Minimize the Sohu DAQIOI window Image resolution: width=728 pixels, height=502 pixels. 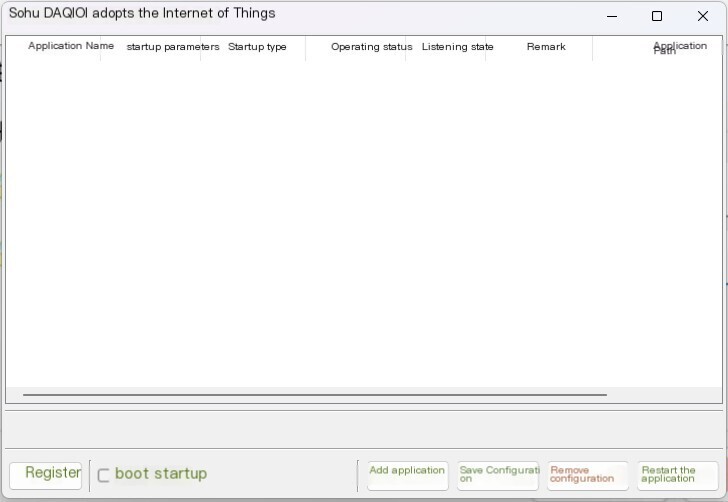point(612,16)
